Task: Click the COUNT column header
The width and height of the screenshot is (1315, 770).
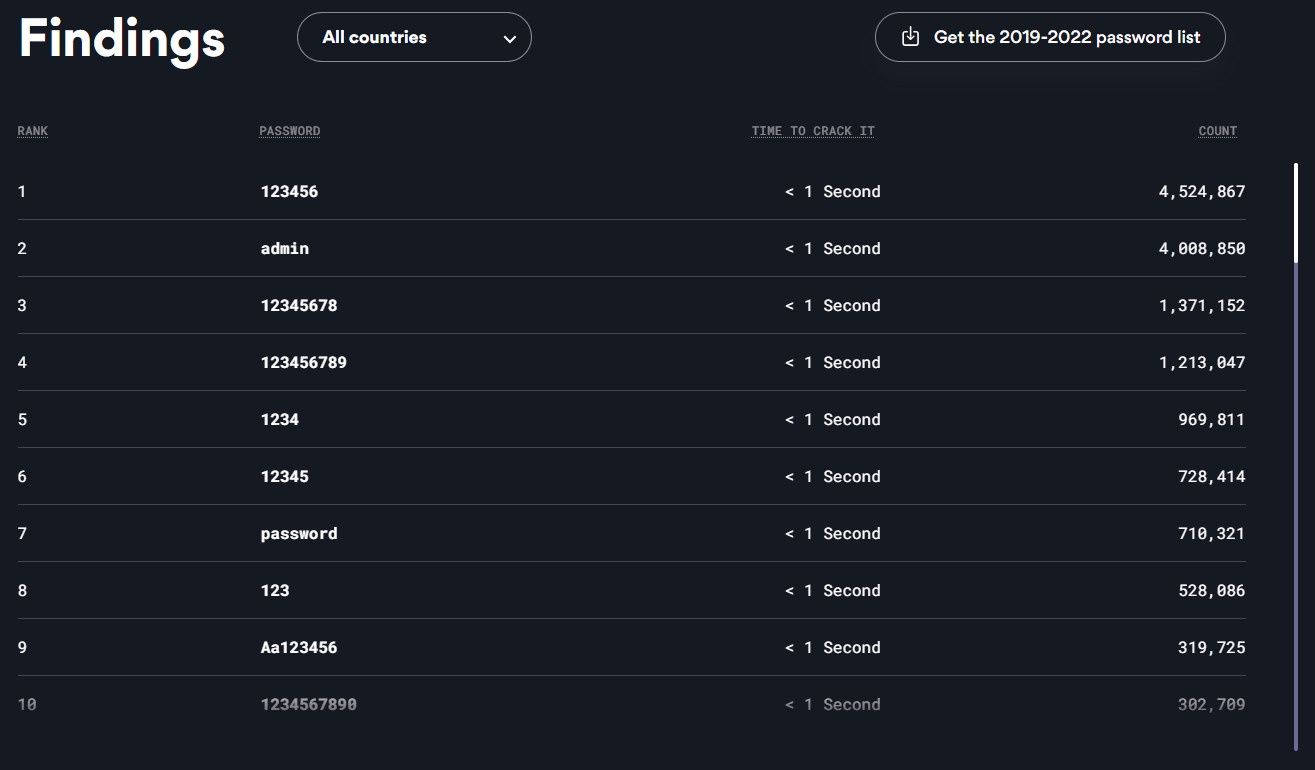Action: click(1218, 131)
